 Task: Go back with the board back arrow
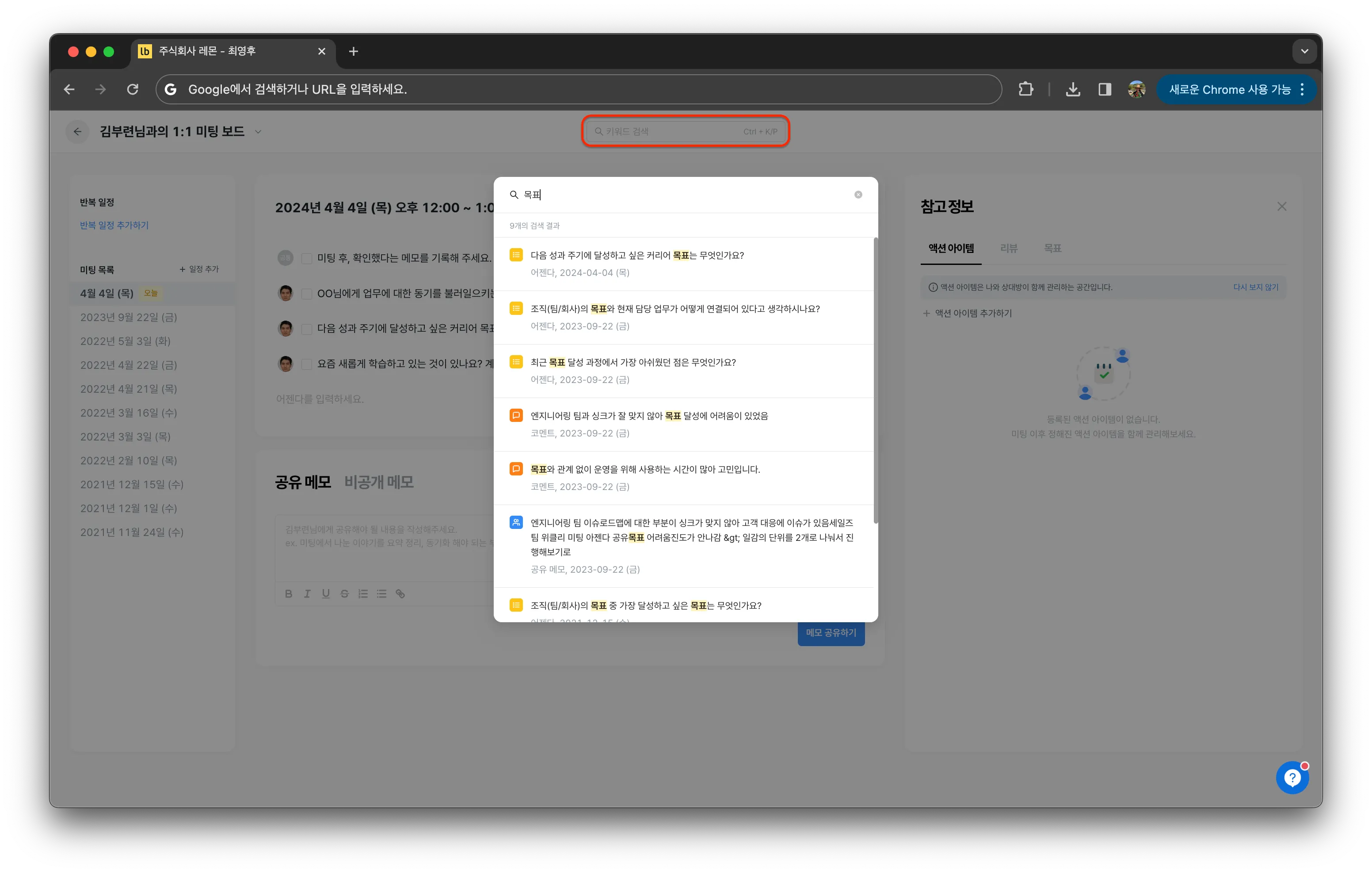[77, 132]
